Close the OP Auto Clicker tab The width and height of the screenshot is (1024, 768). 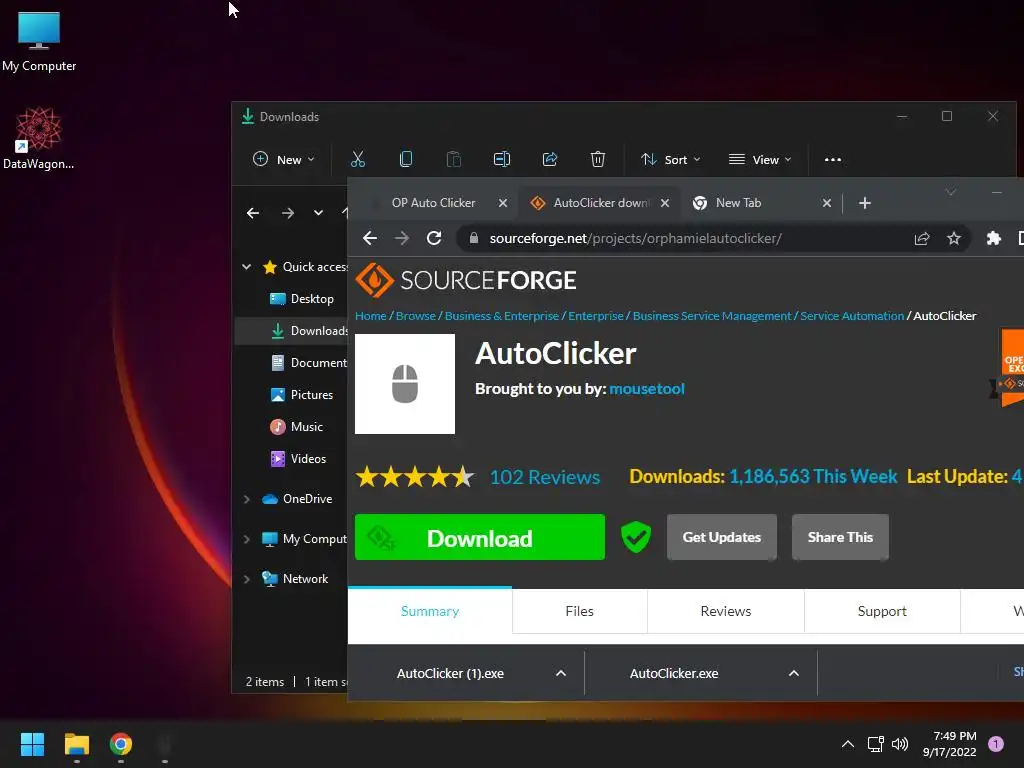point(503,203)
